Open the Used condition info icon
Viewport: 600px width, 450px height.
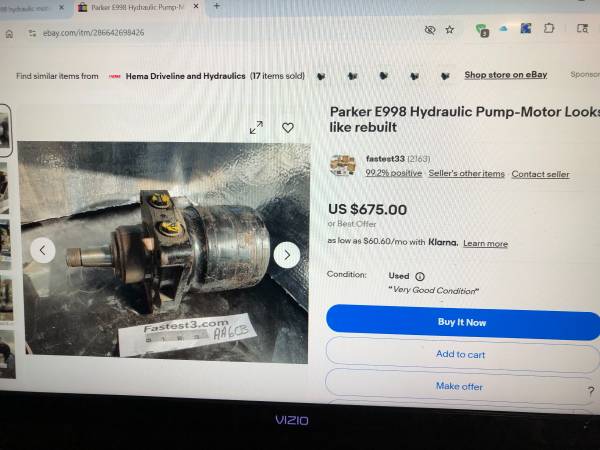(x=420, y=276)
